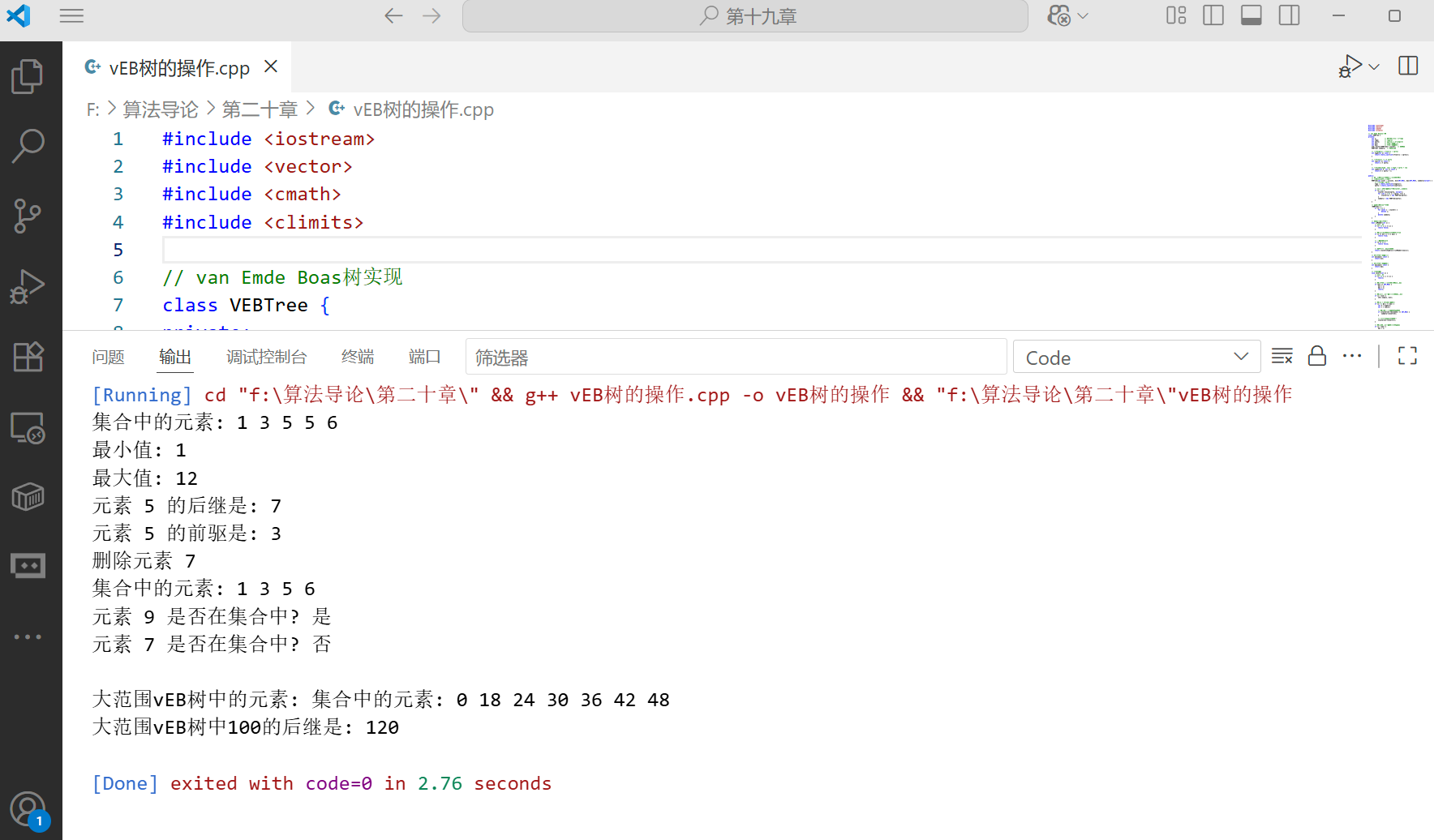The height and width of the screenshot is (840, 1434).
Task: Show additional views ellipsis in activity bar
Action: [x=28, y=636]
